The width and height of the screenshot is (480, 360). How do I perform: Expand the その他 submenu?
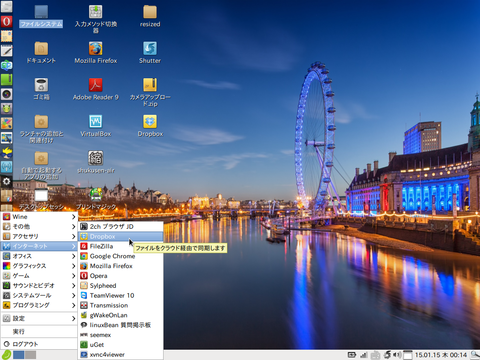coord(39,227)
